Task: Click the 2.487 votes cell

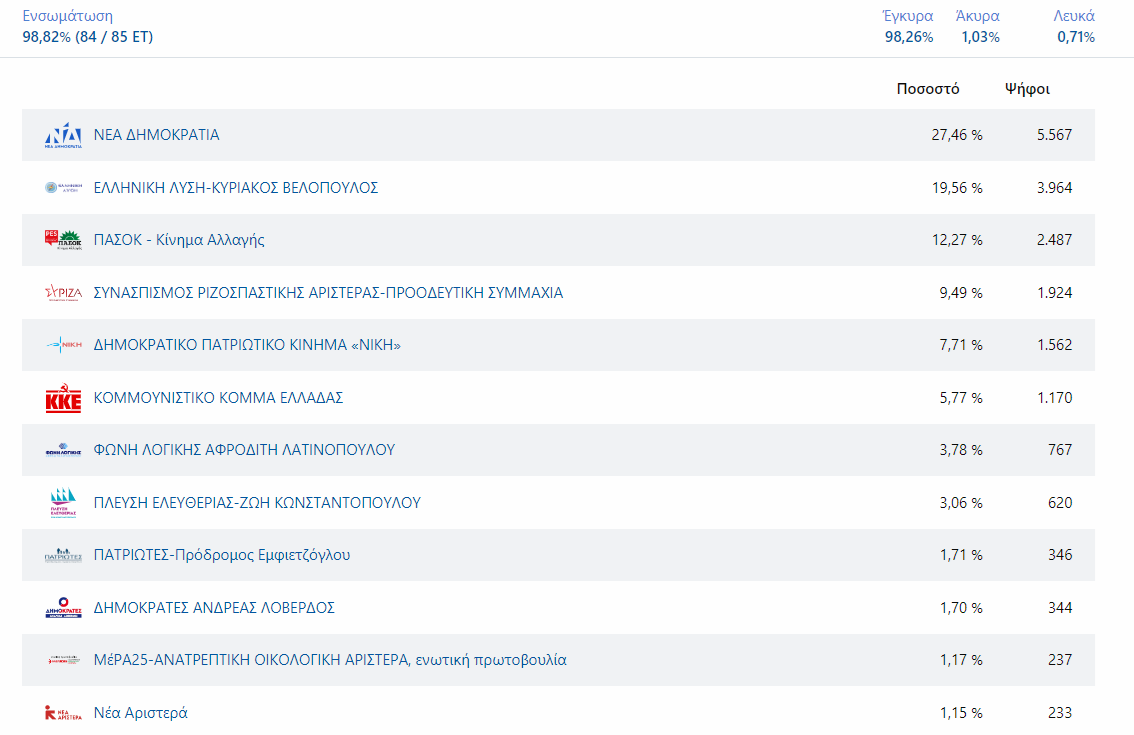Action: click(x=1054, y=240)
